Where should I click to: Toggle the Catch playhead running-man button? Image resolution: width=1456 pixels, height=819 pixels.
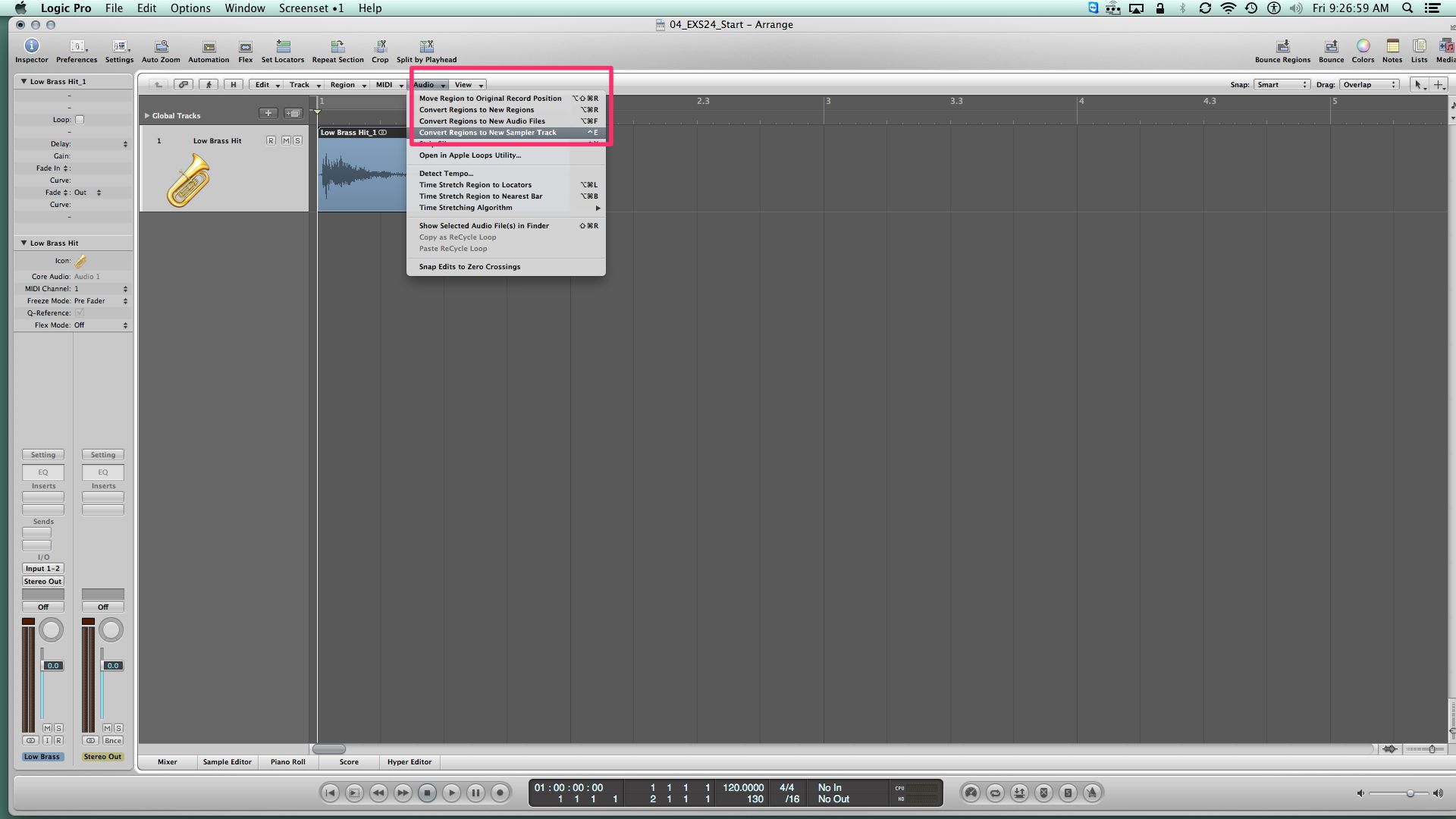209,85
